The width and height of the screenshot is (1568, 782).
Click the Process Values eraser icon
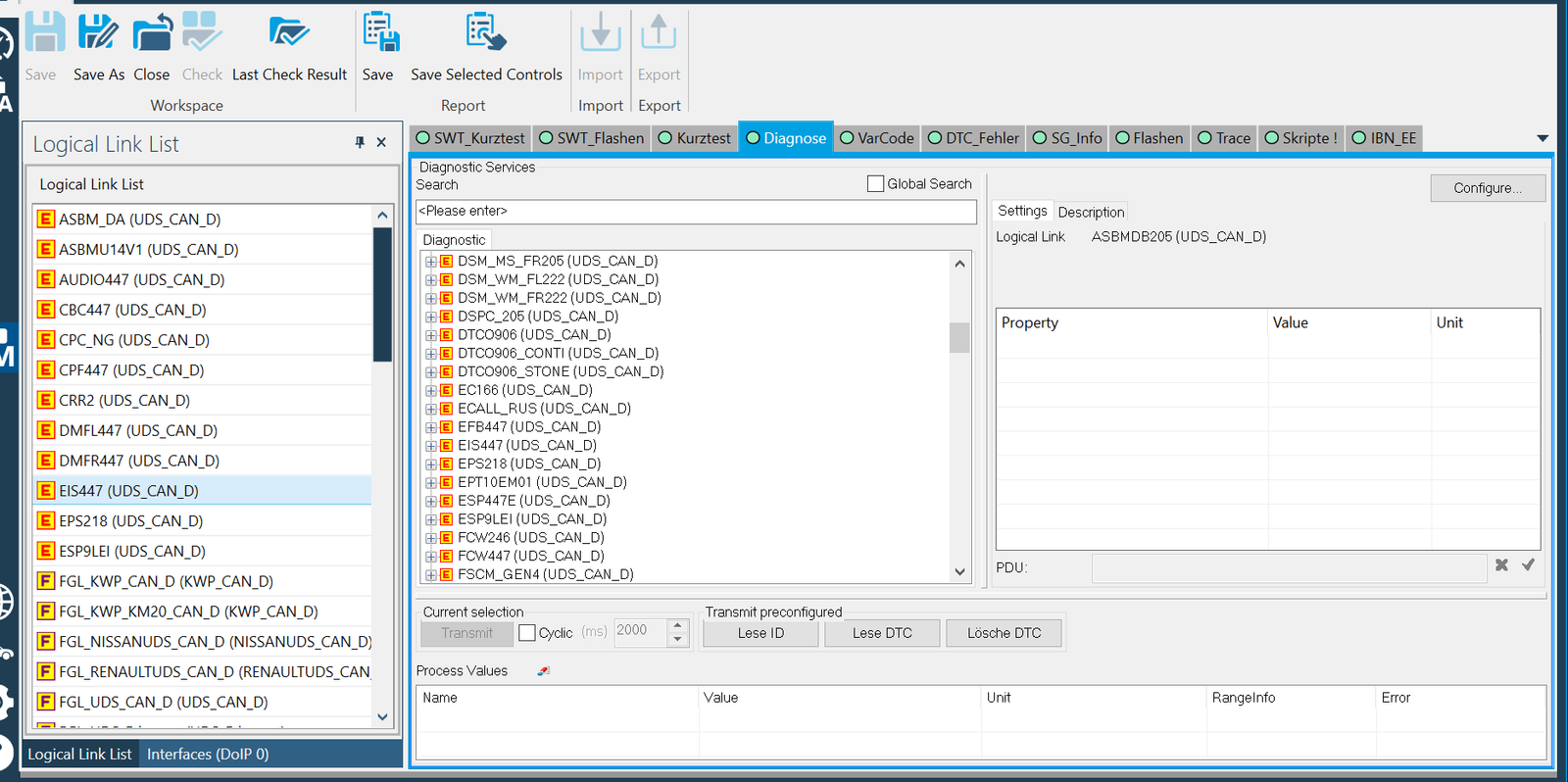click(544, 671)
